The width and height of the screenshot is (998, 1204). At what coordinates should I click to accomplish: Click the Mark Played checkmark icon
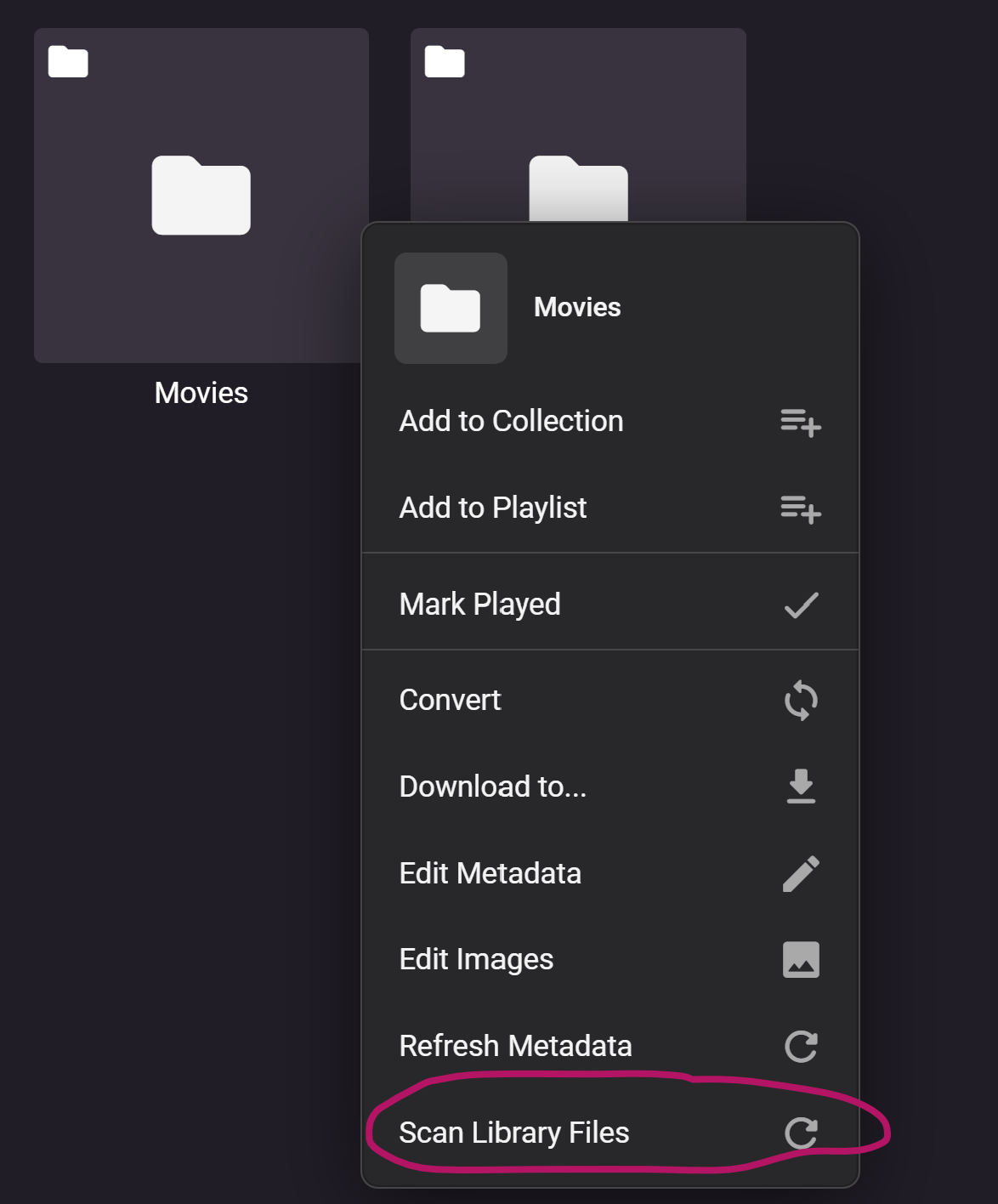point(801,605)
